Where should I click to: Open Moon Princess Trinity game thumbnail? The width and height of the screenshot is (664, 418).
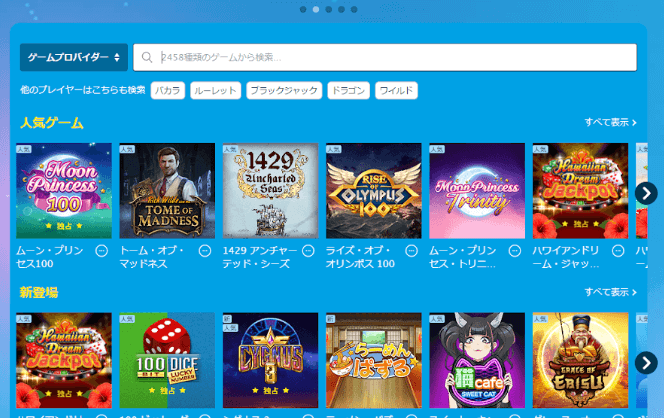[477, 191]
